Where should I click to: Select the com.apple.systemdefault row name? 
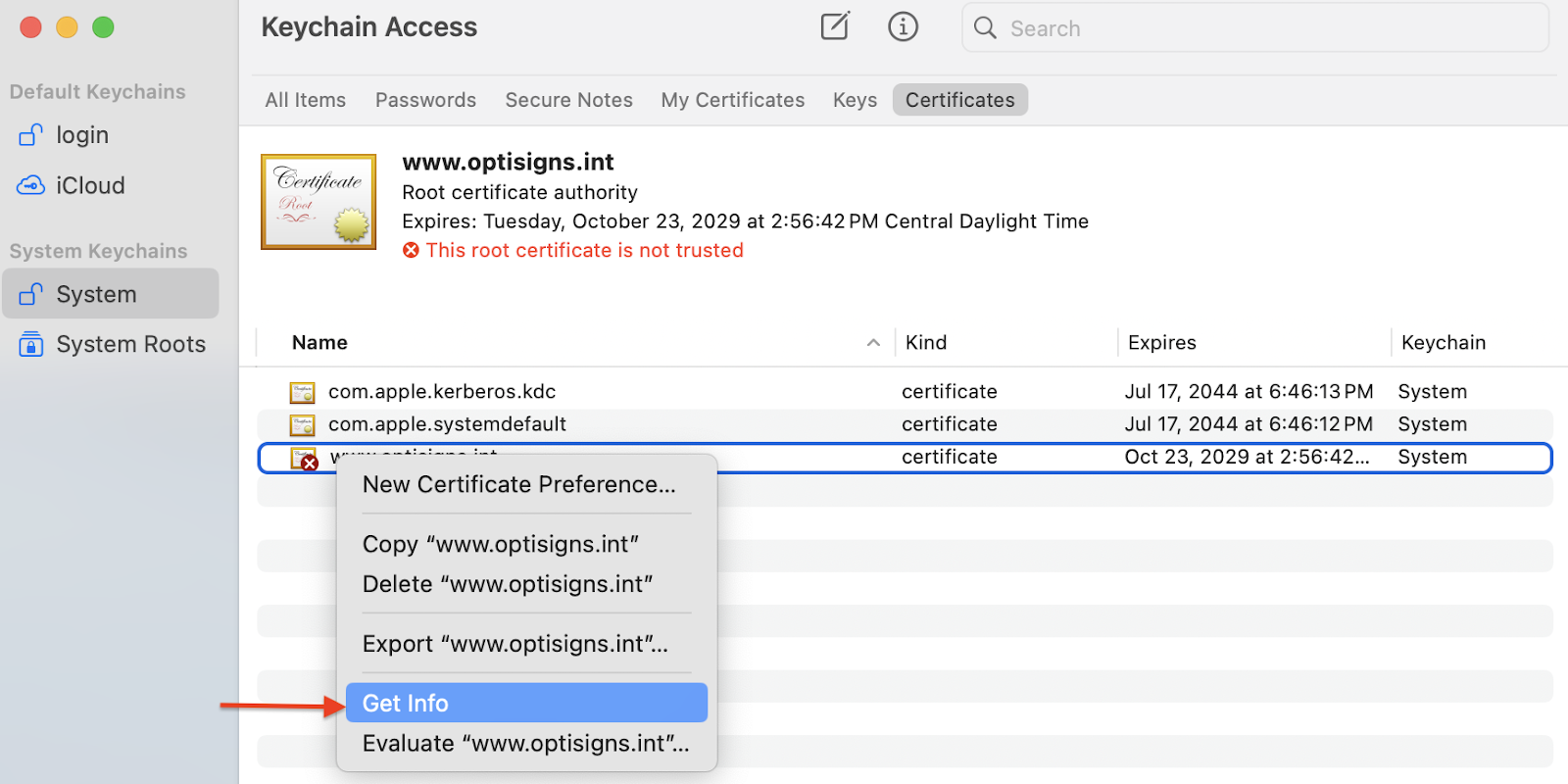[x=447, y=424]
